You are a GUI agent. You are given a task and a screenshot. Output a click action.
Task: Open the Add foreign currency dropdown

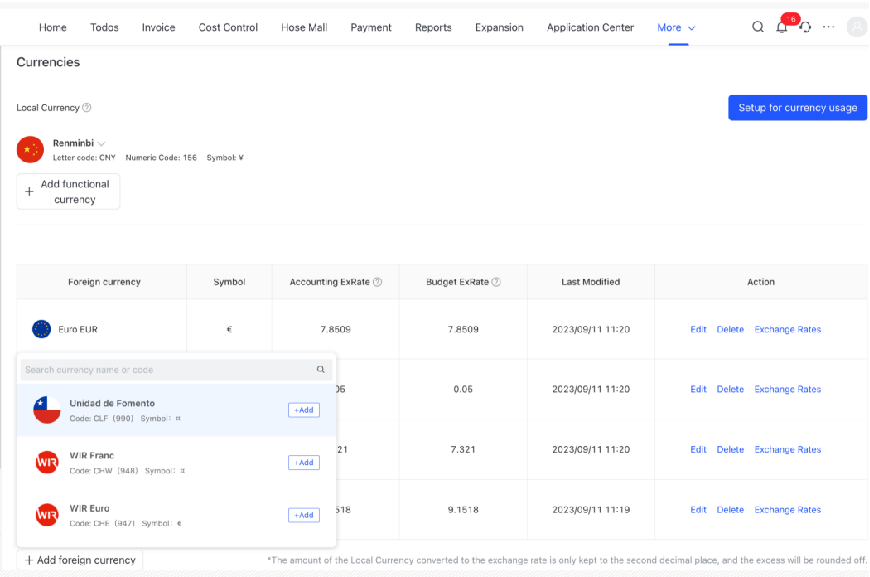tap(80, 560)
